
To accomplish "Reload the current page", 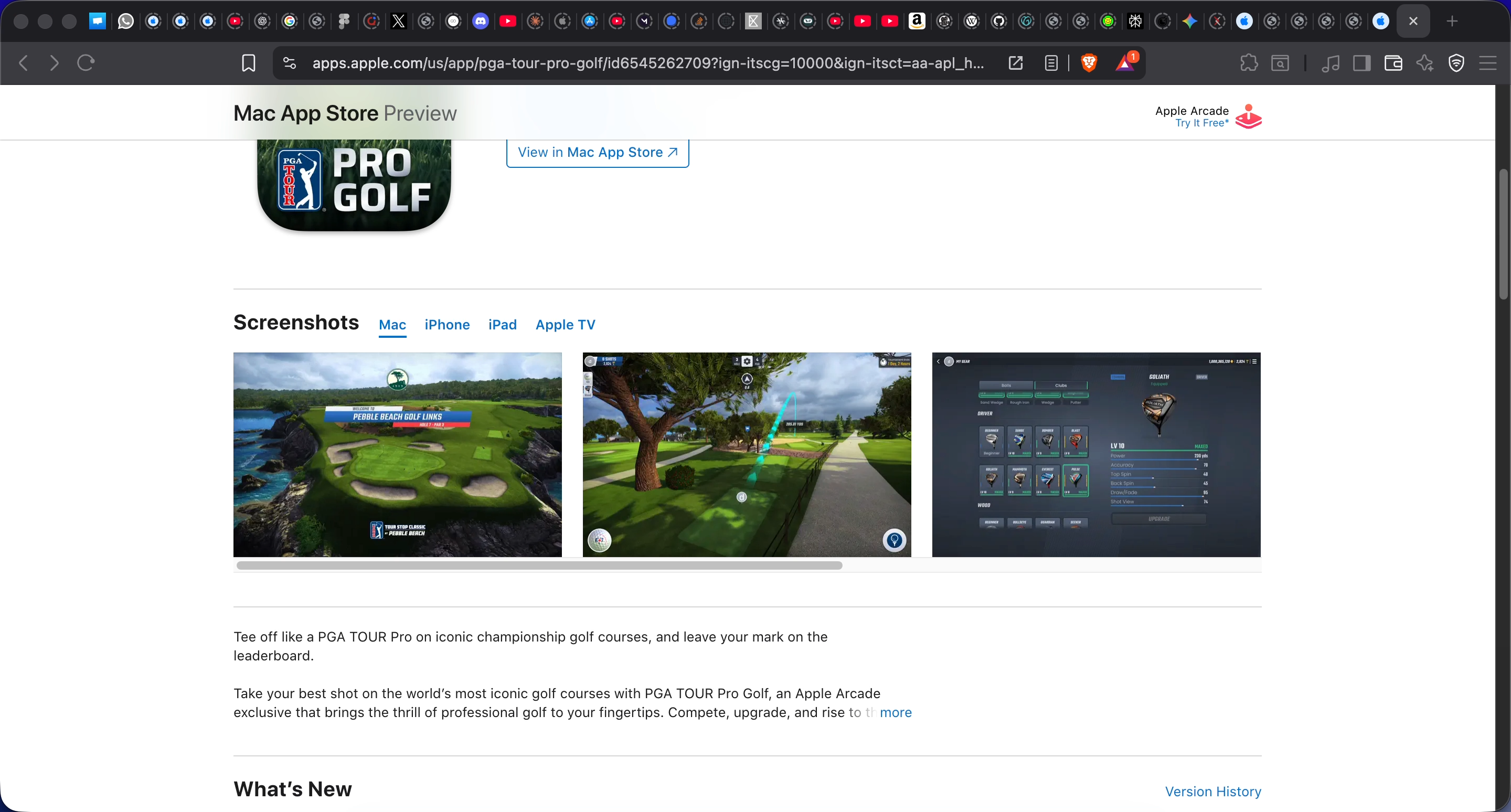I will coord(86,63).
